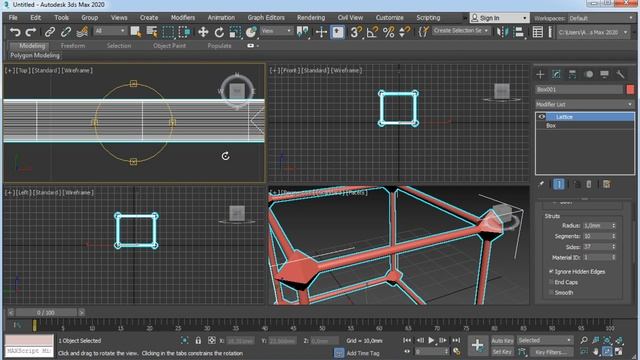Screen dimensions: 640x360
Task: Open the Display command panel tab
Action: 604,74
